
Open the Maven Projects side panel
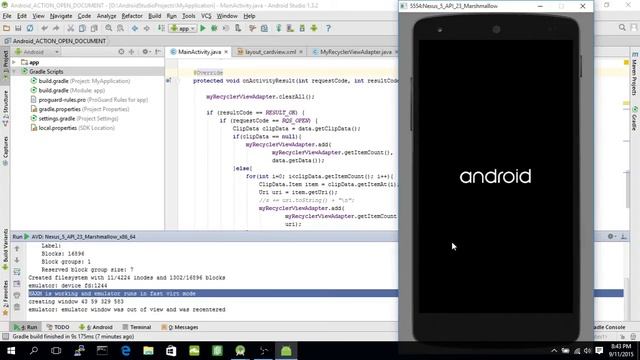pyautogui.click(x=635, y=74)
